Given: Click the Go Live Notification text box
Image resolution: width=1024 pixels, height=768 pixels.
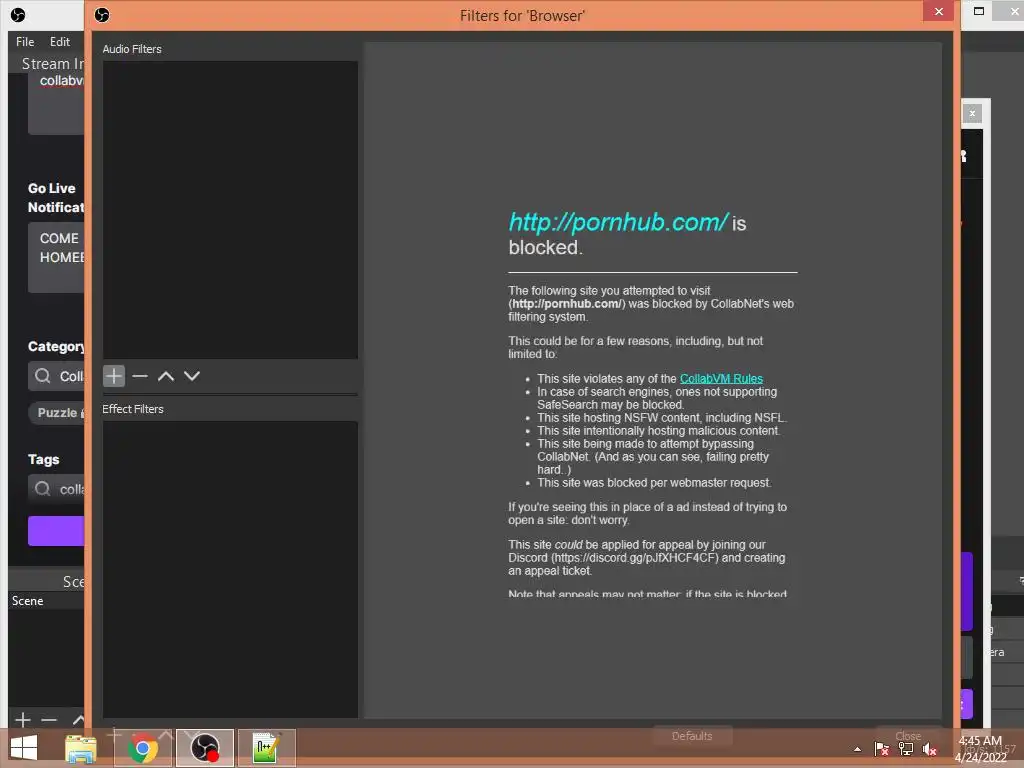Looking at the screenshot, I should 56,257.
